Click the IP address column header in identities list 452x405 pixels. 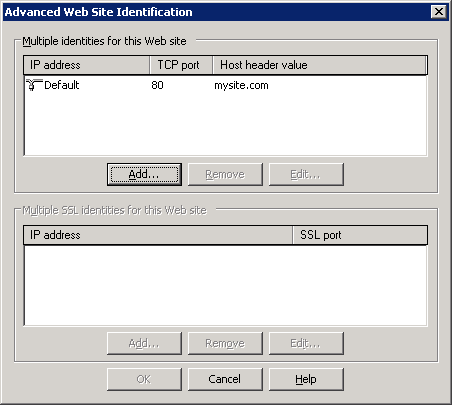(87, 65)
